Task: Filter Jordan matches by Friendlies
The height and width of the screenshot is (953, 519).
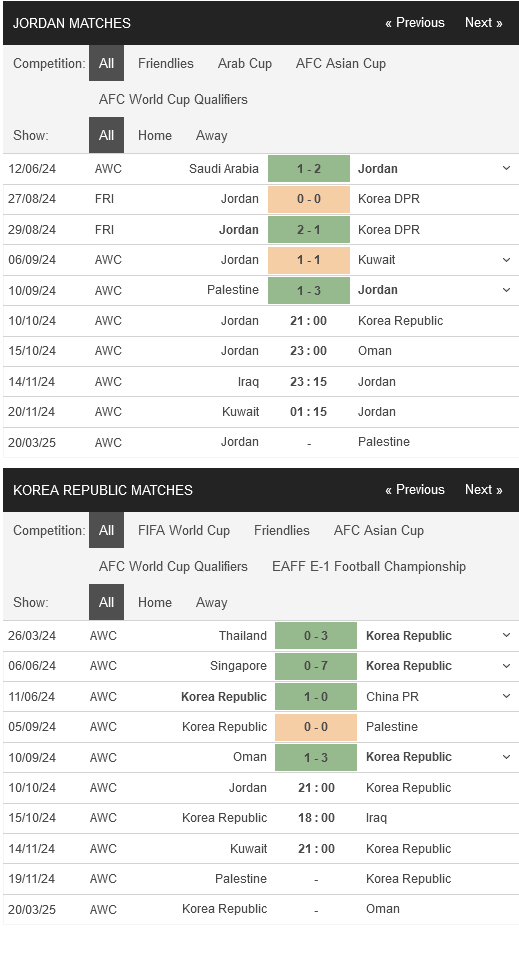Action: (165, 63)
